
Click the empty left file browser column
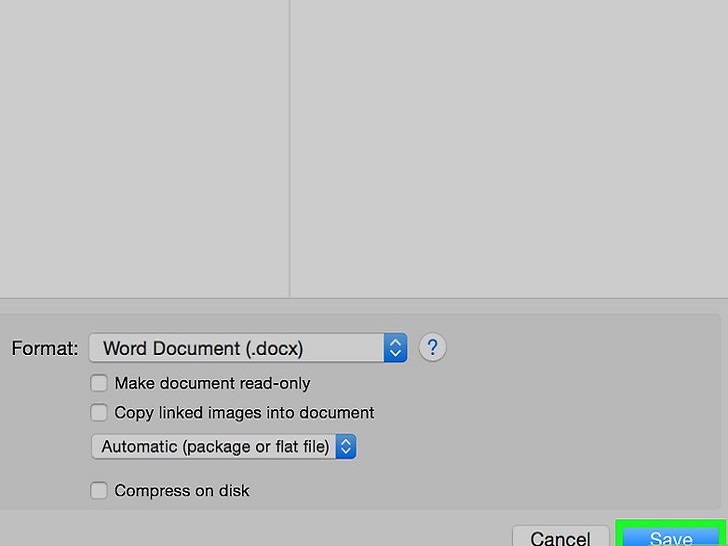[145, 150]
